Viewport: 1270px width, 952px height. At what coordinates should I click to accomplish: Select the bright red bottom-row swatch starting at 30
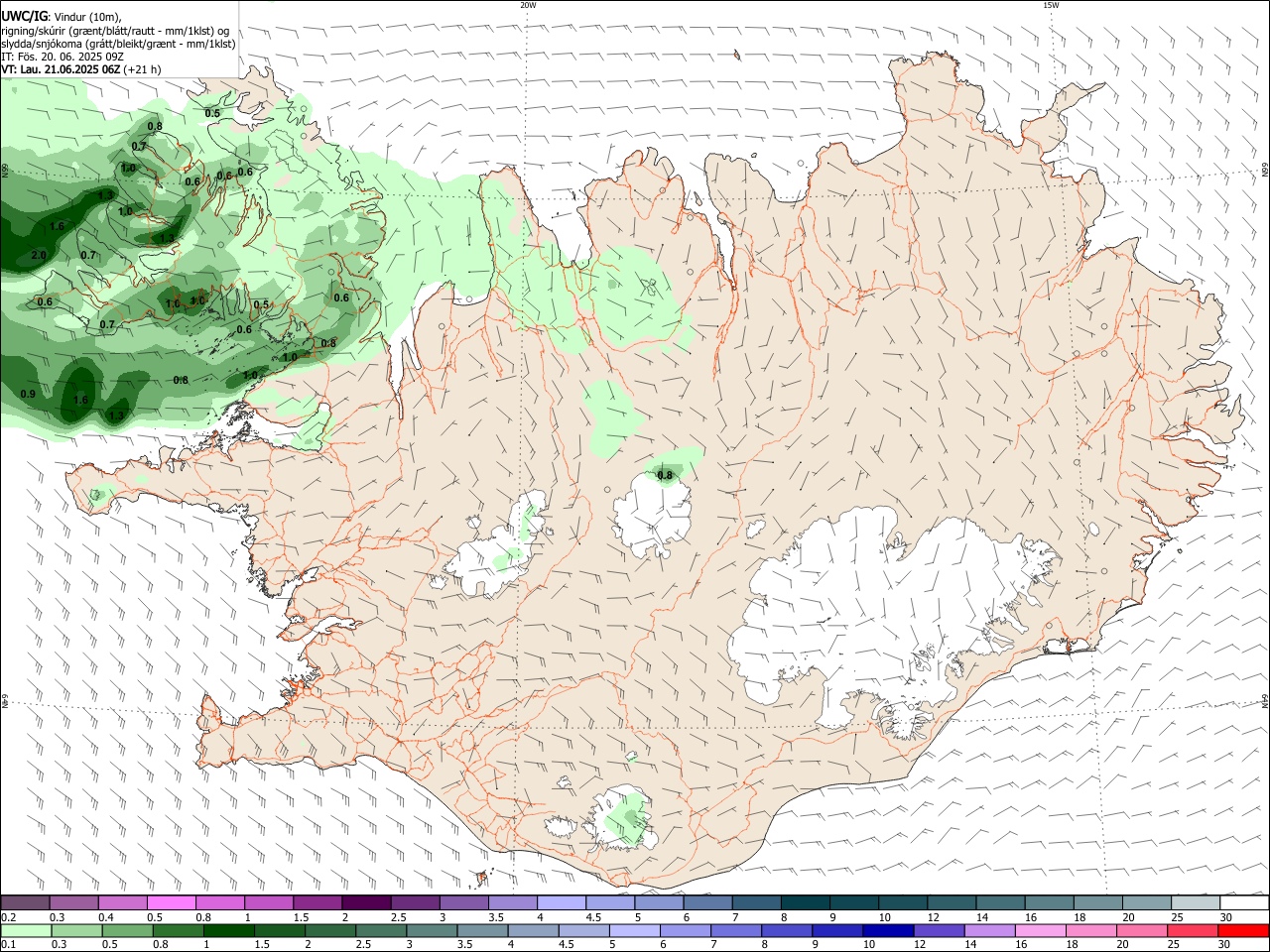point(1243,931)
